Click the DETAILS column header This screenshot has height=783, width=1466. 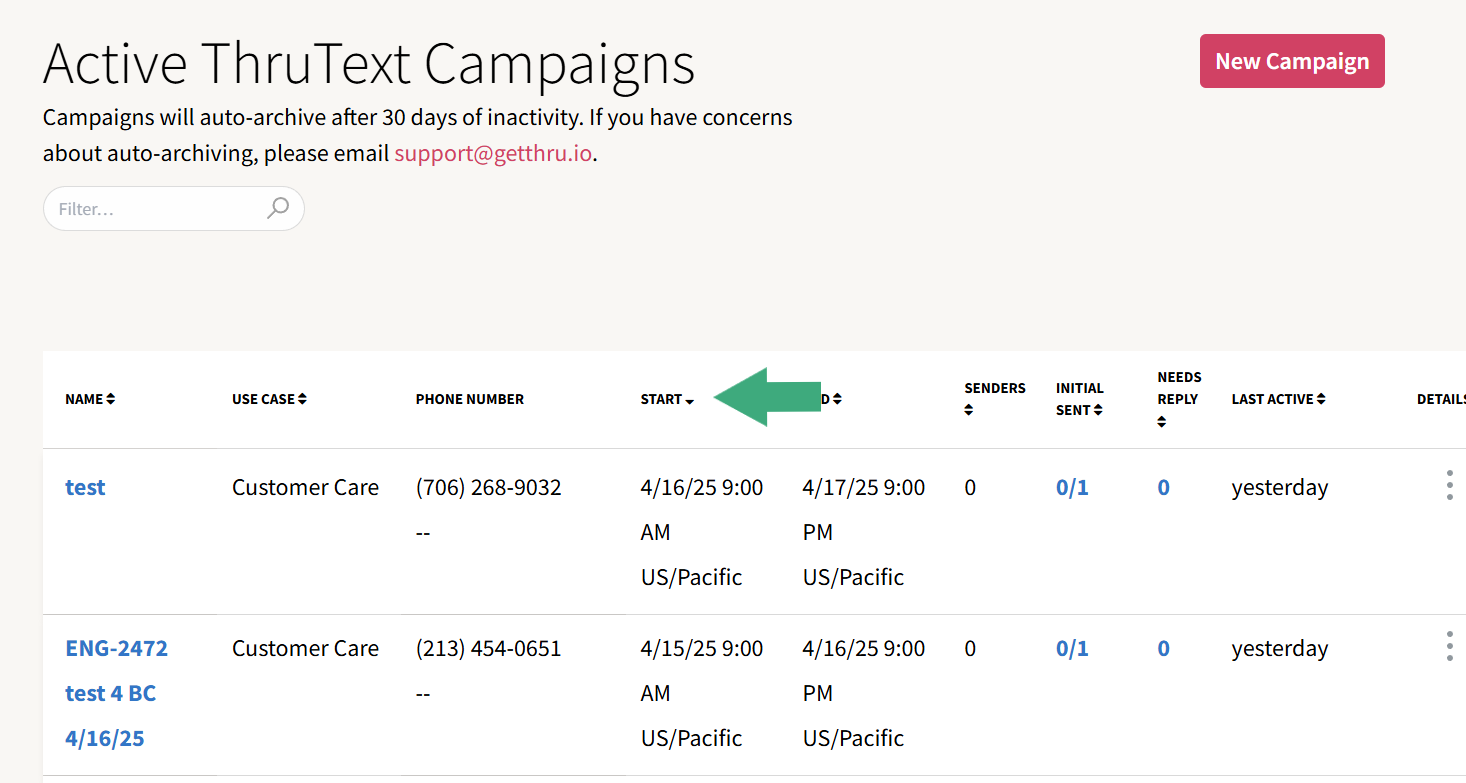pos(1441,399)
